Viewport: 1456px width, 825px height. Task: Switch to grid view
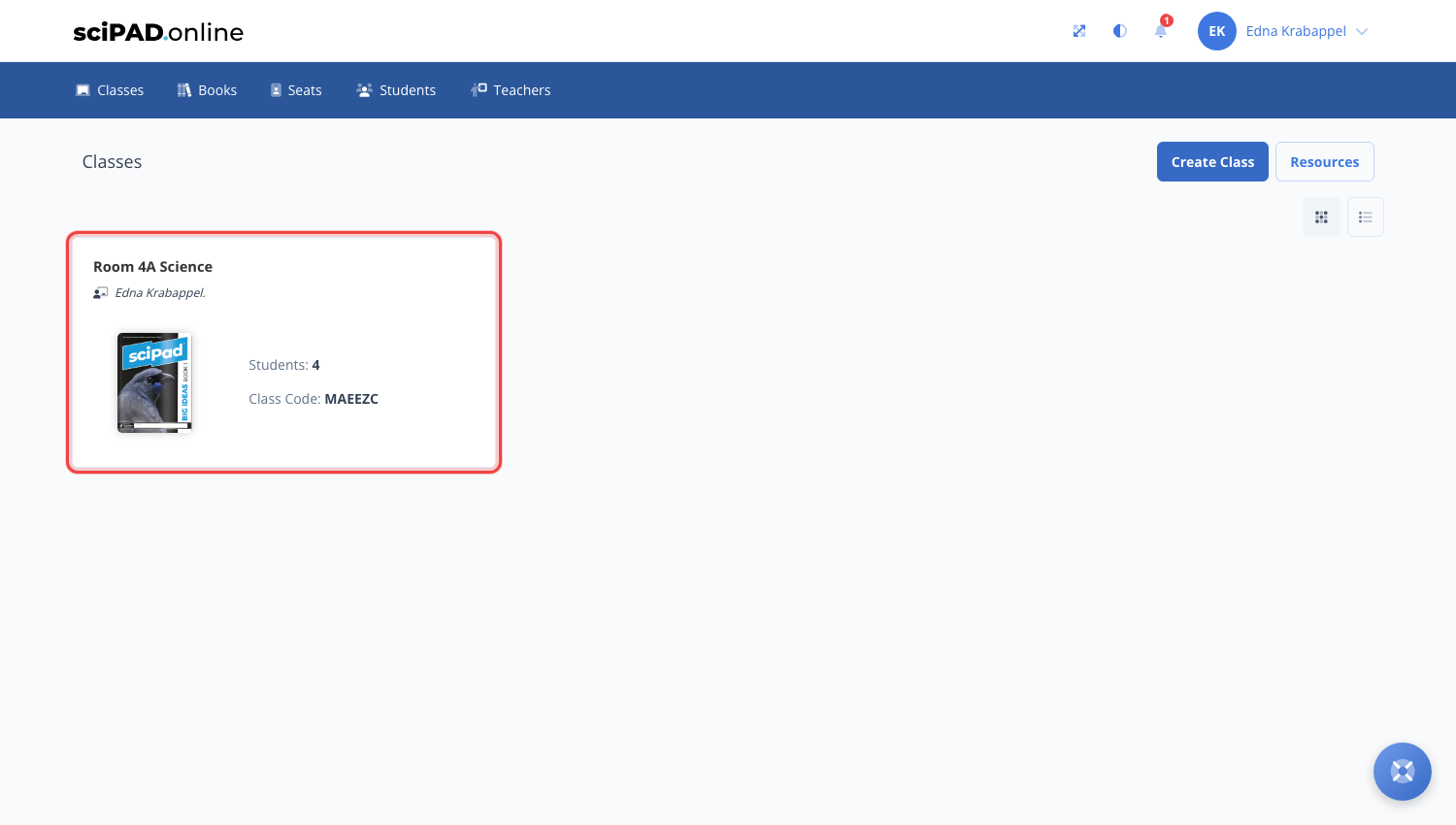(1321, 217)
